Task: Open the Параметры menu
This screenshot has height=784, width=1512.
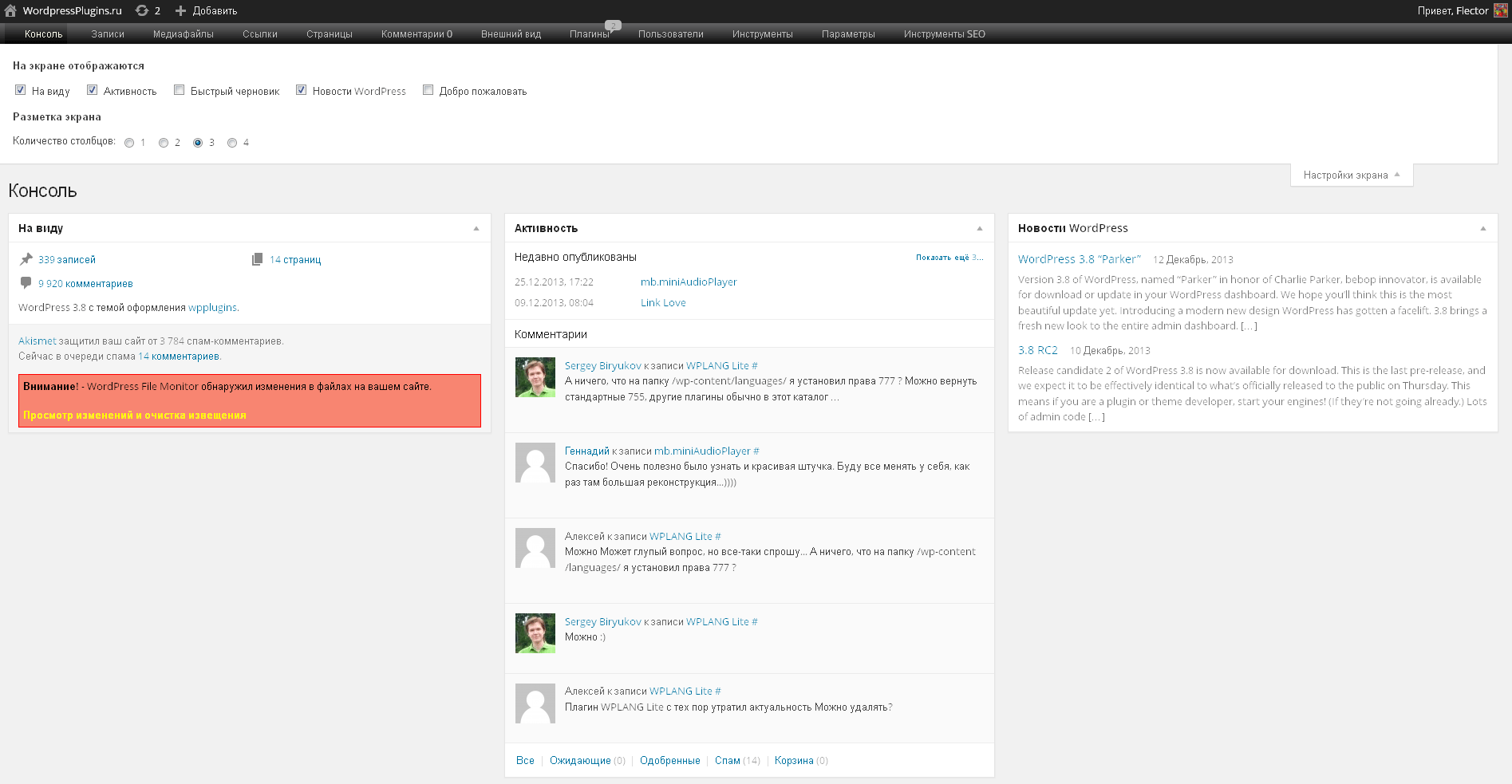Action: (848, 33)
